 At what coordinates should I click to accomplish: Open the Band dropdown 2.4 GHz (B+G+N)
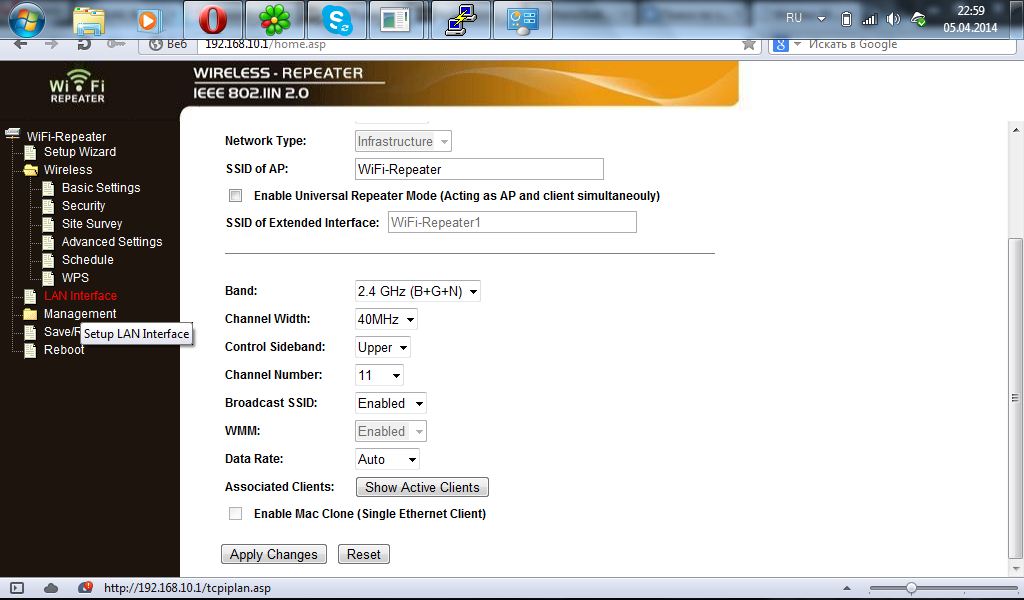coord(417,291)
